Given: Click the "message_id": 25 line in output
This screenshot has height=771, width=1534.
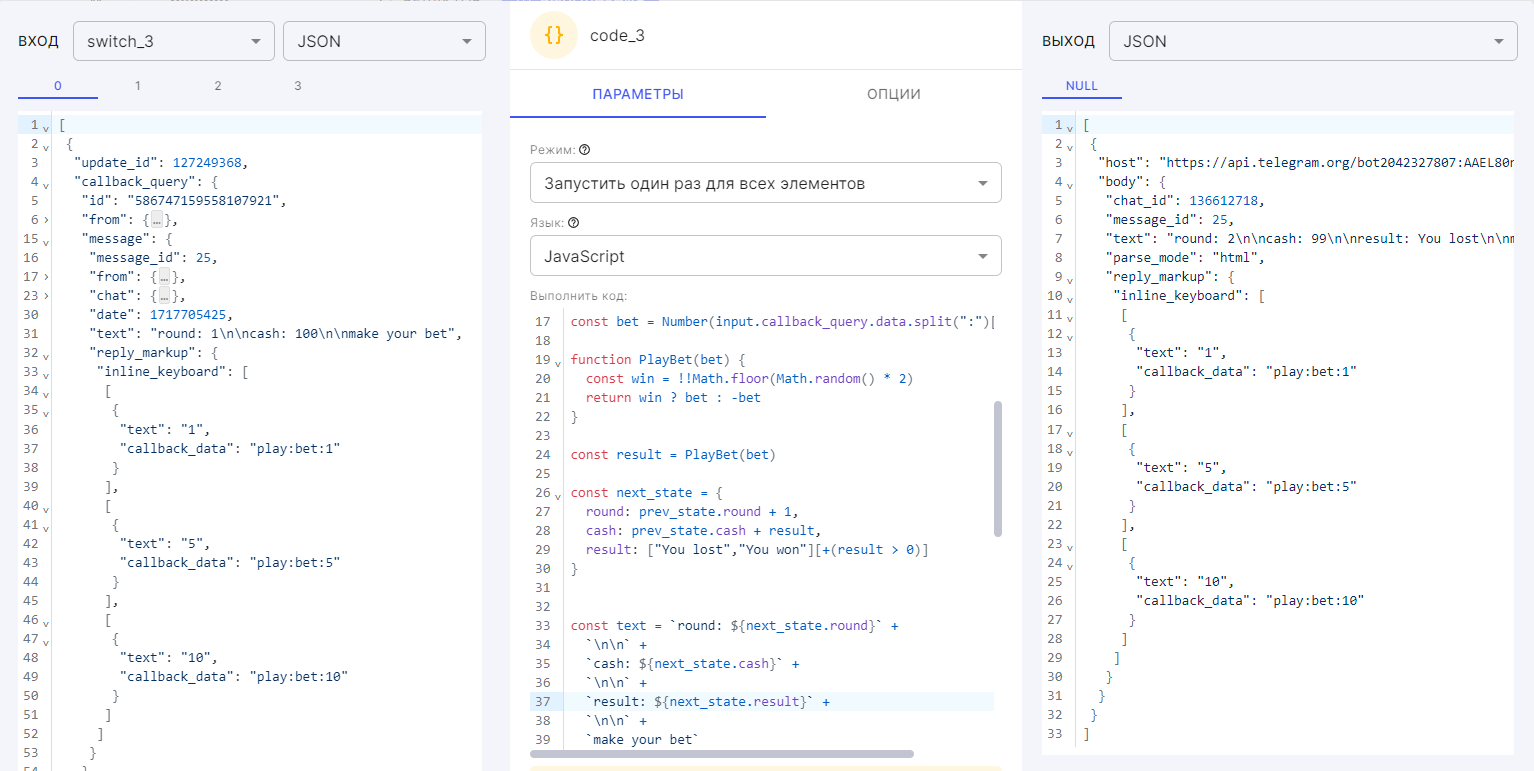Looking at the screenshot, I should tap(1169, 220).
